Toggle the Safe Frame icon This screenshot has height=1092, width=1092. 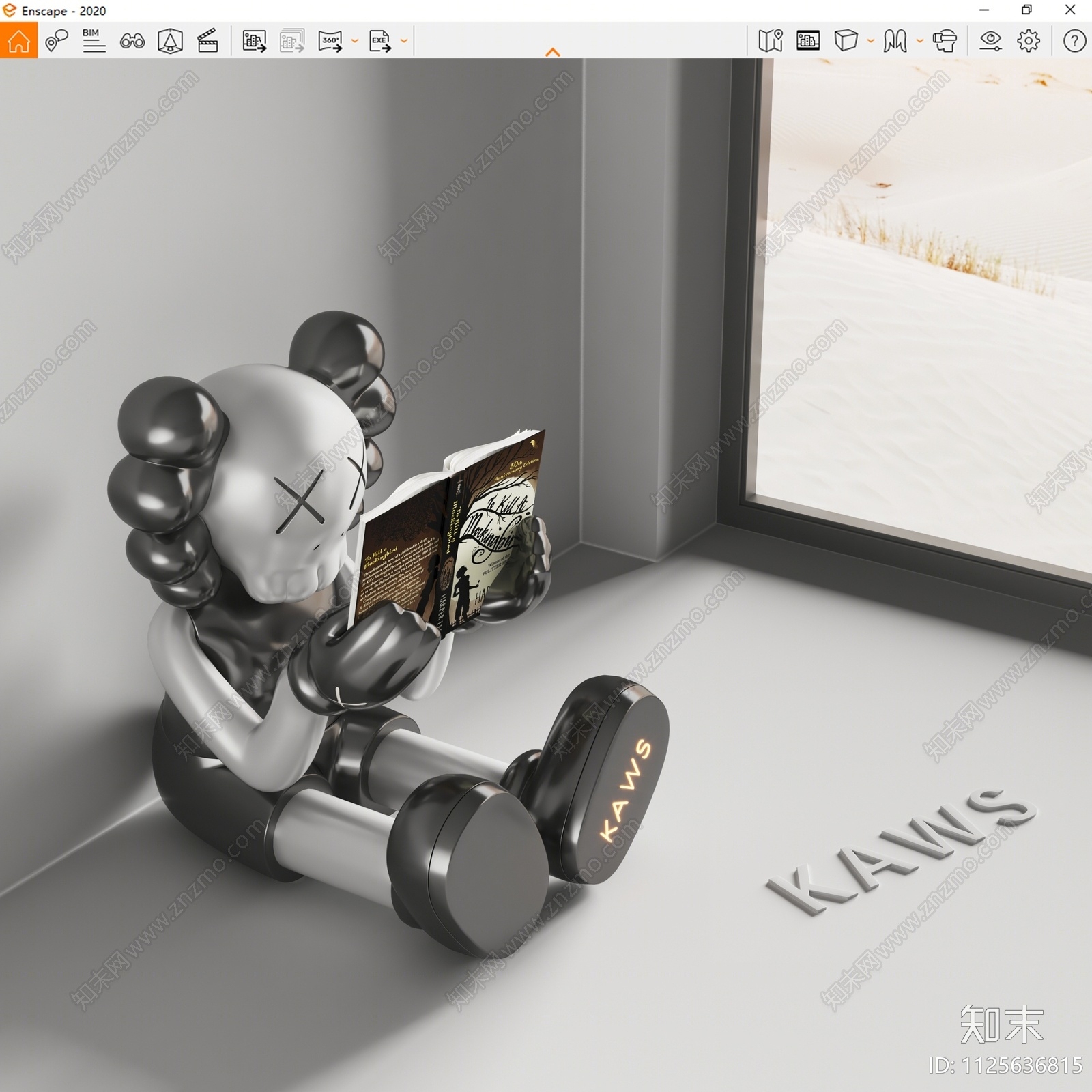[170, 41]
